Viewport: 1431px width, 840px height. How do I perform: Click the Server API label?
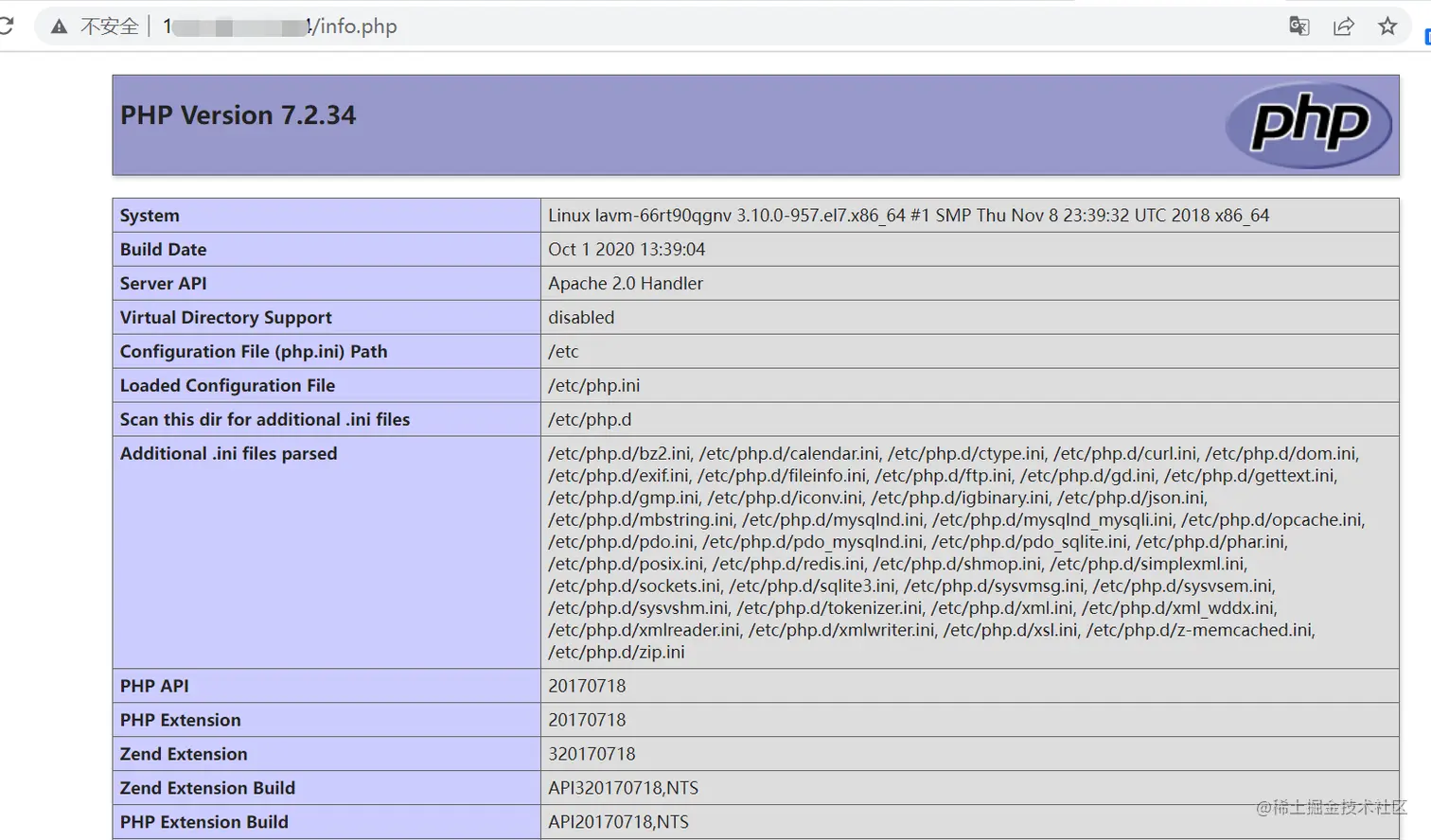tap(163, 284)
